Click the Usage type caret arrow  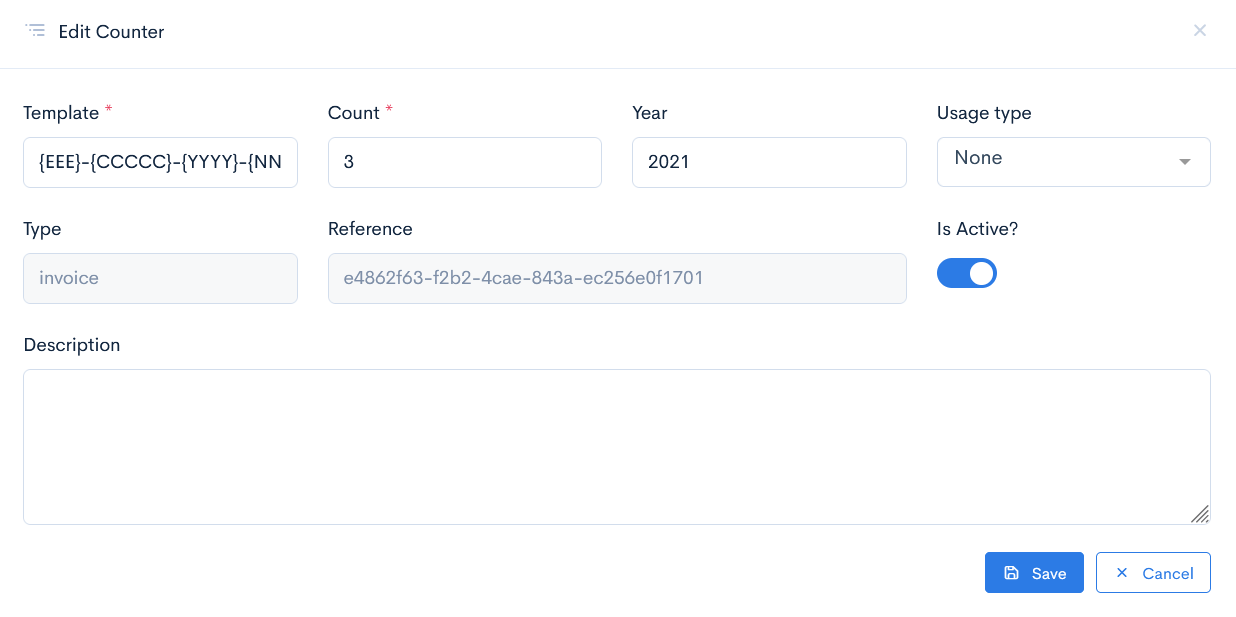tap(1185, 162)
